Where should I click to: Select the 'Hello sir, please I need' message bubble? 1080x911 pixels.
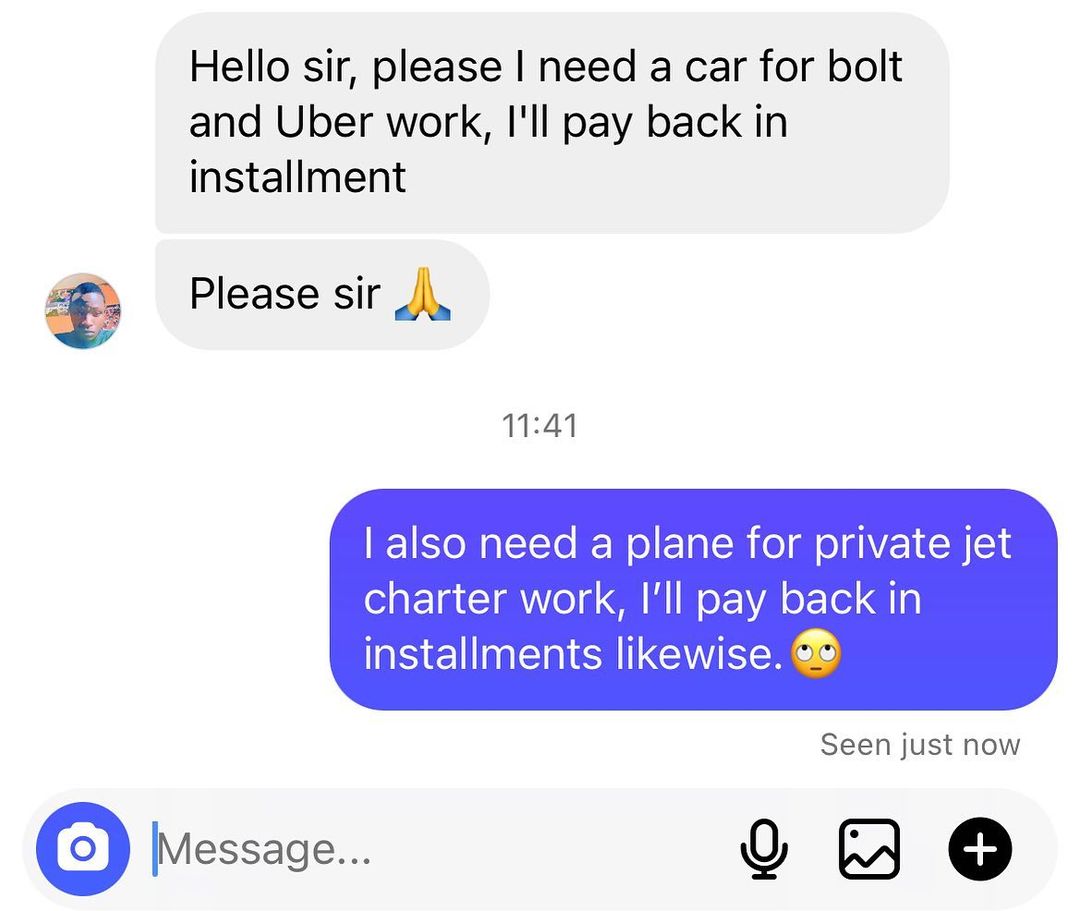[x=552, y=123]
